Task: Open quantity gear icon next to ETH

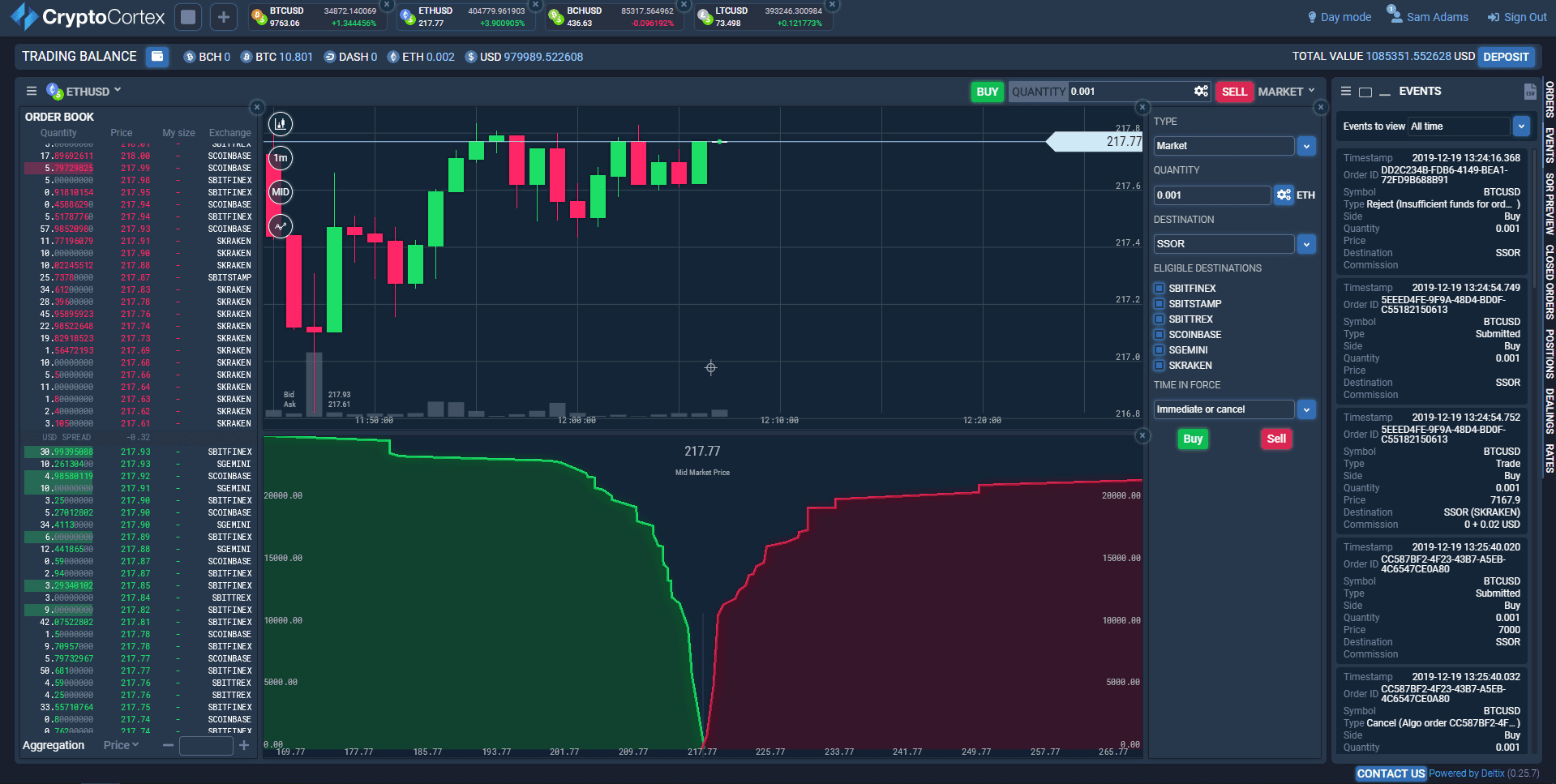Action: [1284, 195]
